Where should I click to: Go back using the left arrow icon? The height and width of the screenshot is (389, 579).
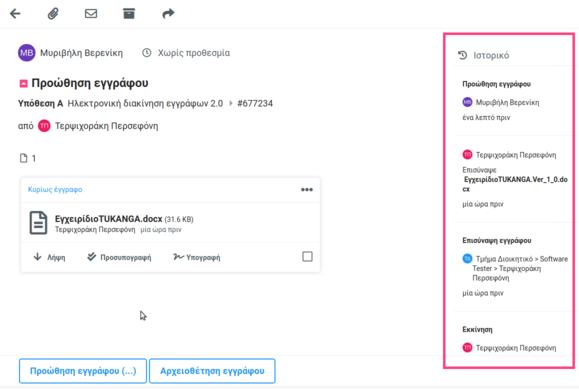coord(15,14)
